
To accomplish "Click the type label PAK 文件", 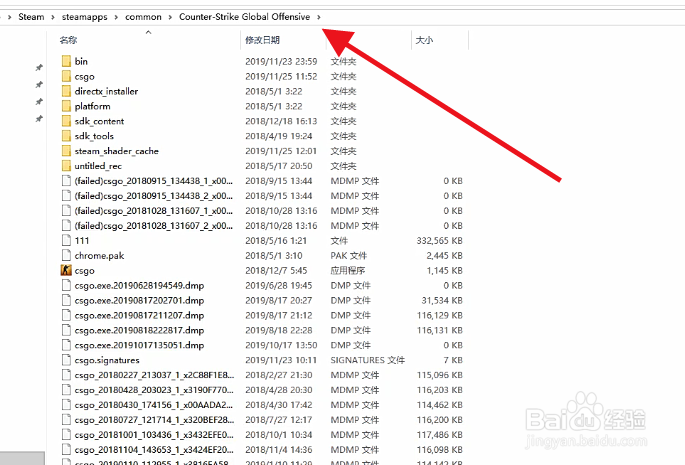I will click(349, 255).
